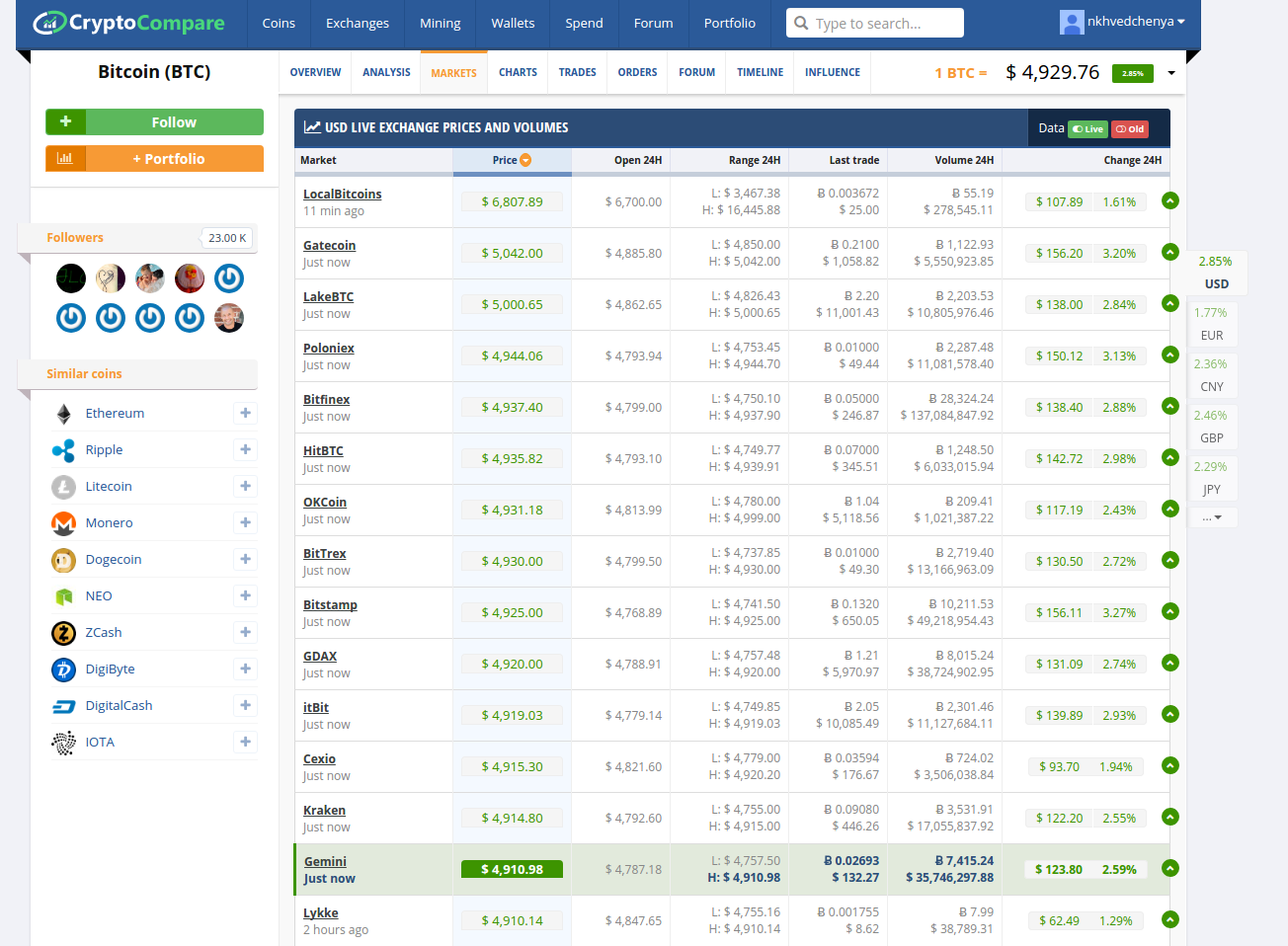Open the Poloniex market link
This screenshot has width=1288, height=946.
[x=328, y=349]
